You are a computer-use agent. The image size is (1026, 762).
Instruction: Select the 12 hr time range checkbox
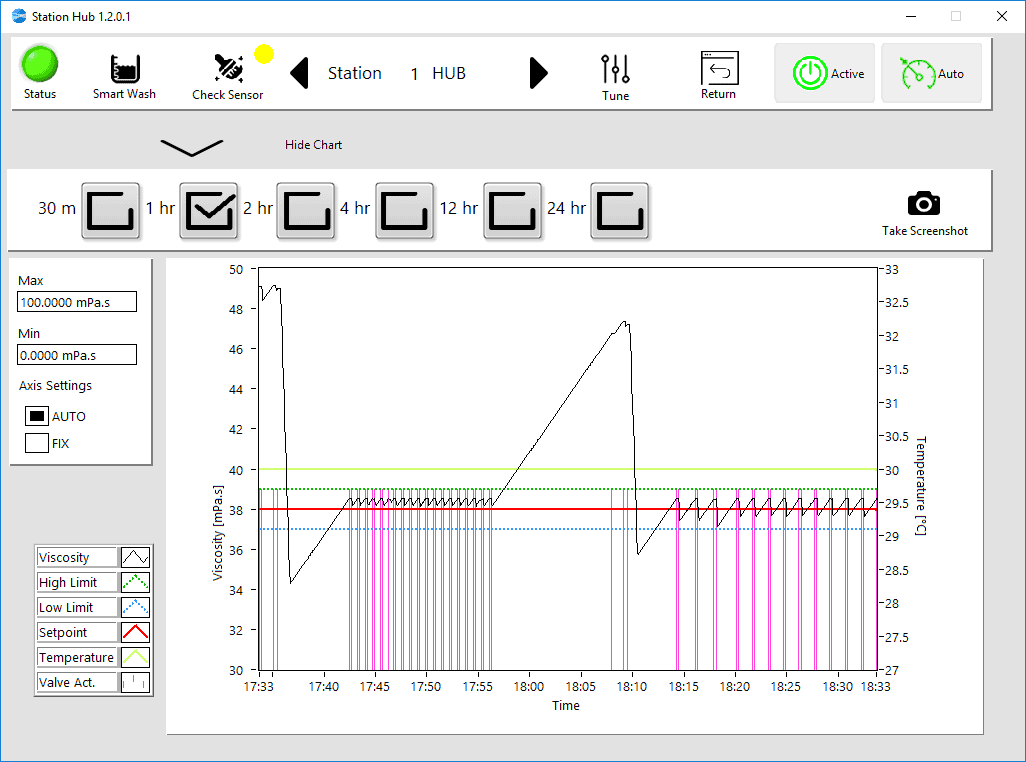[x=512, y=211]
